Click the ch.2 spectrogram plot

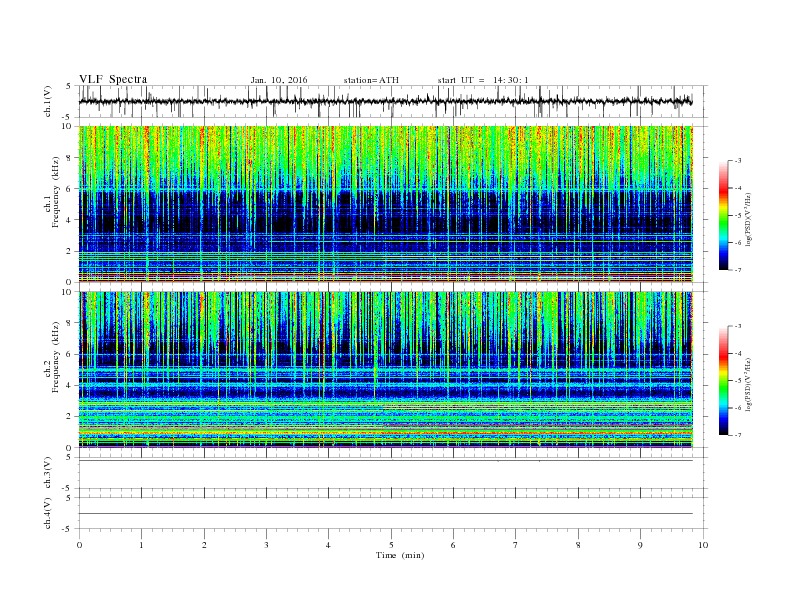coord(385,370)
